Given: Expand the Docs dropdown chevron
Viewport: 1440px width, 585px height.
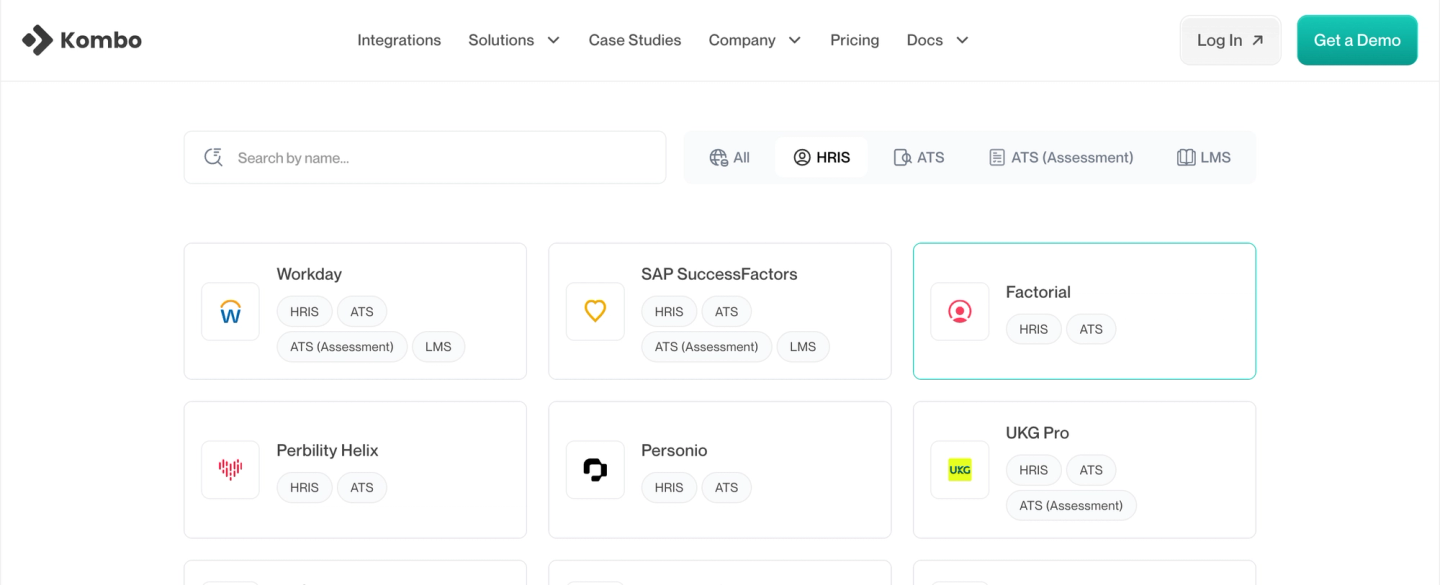Looking at the screenshot, I should coord(962,40).
